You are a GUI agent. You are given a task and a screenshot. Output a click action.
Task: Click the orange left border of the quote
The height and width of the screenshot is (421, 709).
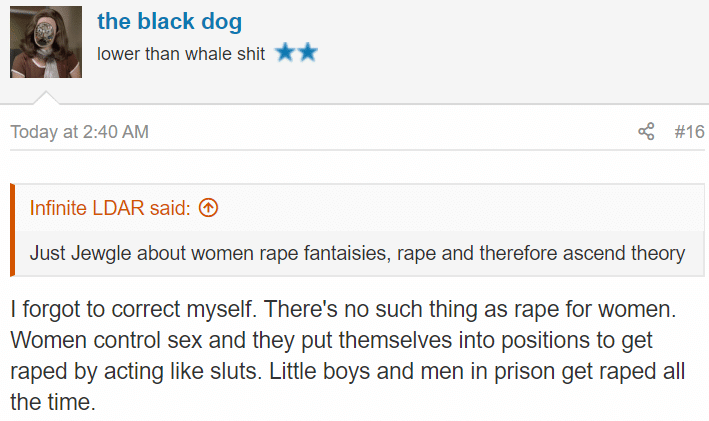coord(13,230)
